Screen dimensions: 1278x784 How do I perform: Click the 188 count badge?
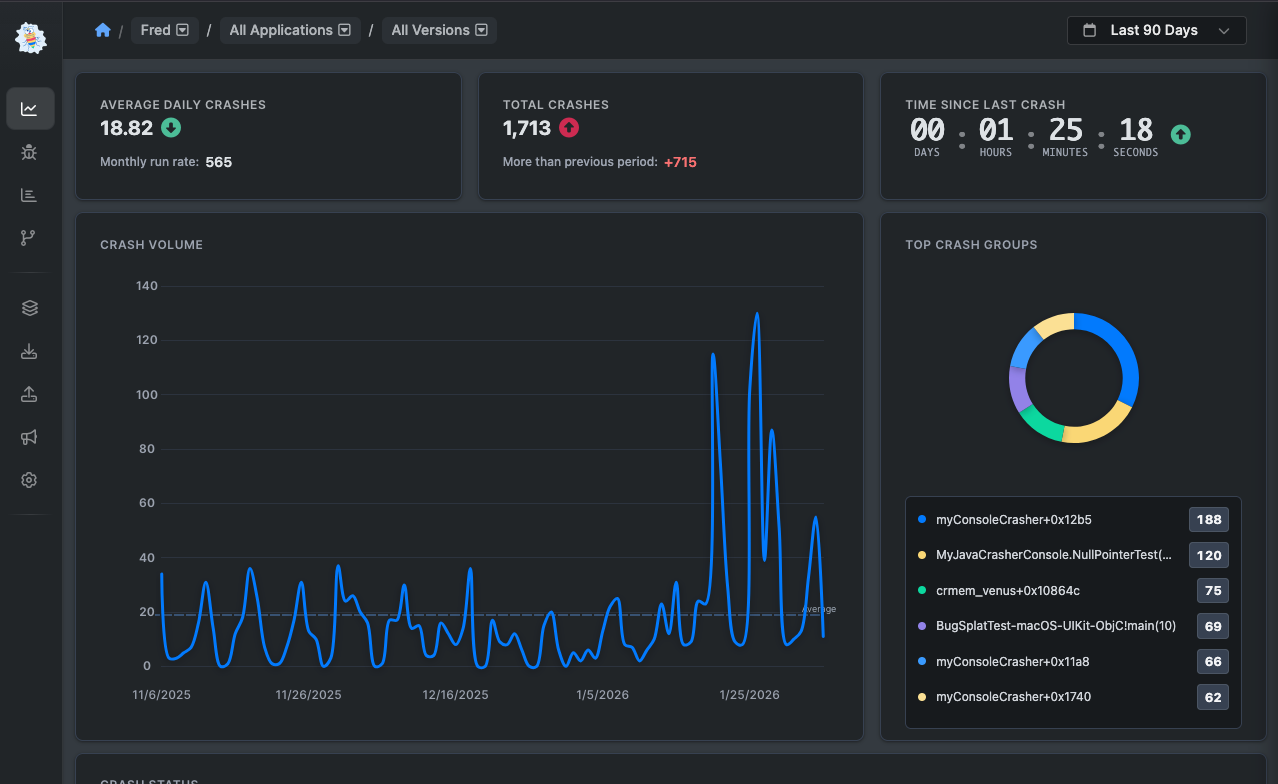pyautogui.click(x=1208, y=520)
